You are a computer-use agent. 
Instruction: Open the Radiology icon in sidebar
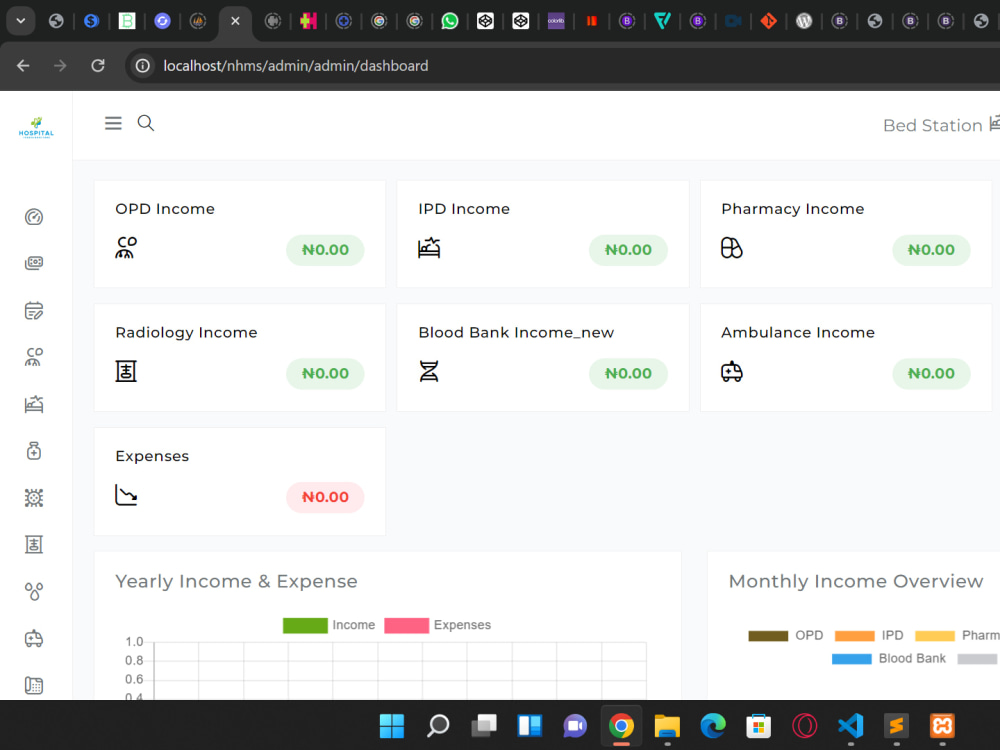coord(34,545)
